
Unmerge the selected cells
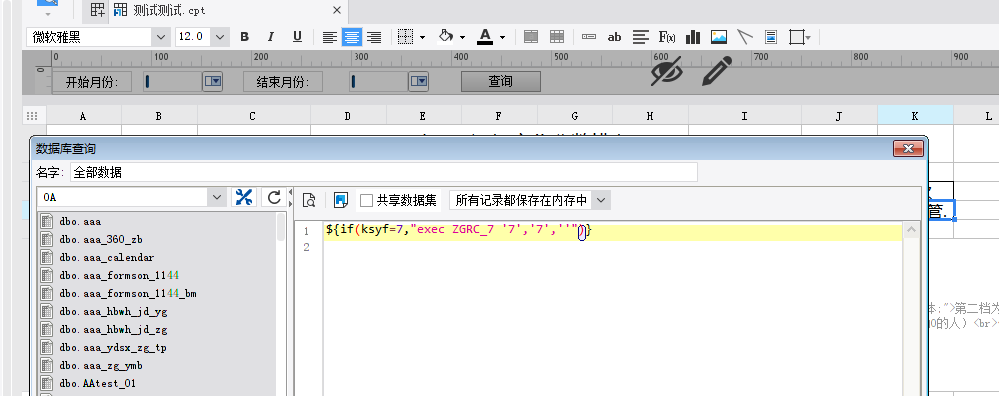(x=557, y=37)
